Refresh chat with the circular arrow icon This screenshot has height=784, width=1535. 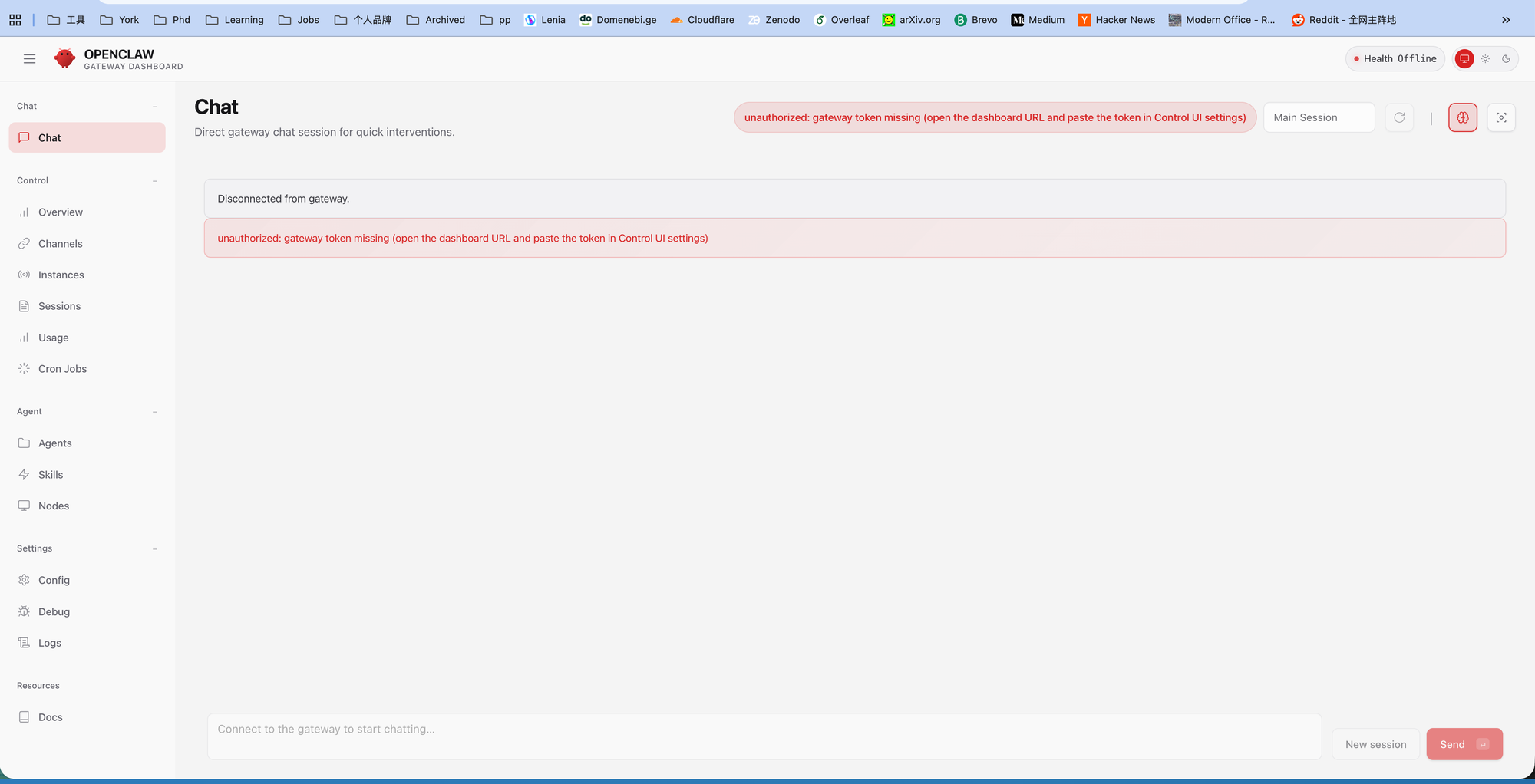click(1399, 118)
